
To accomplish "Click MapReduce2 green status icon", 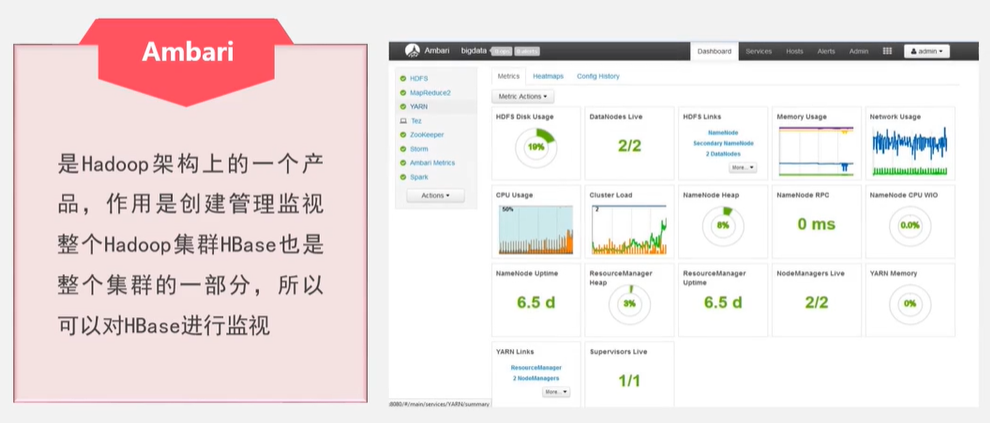I will coord(403,93).
